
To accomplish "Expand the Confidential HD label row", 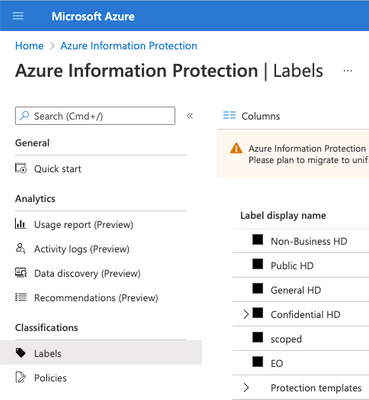I will point(246,314).
